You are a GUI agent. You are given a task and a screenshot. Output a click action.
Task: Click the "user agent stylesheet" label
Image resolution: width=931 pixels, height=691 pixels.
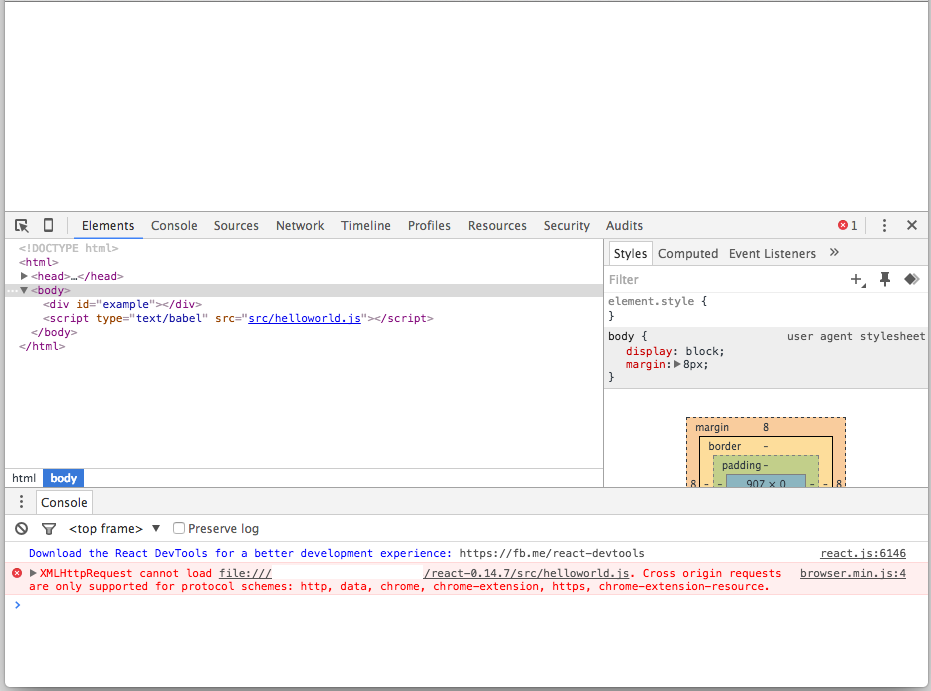pyautogui.click(x=856, y=336)
